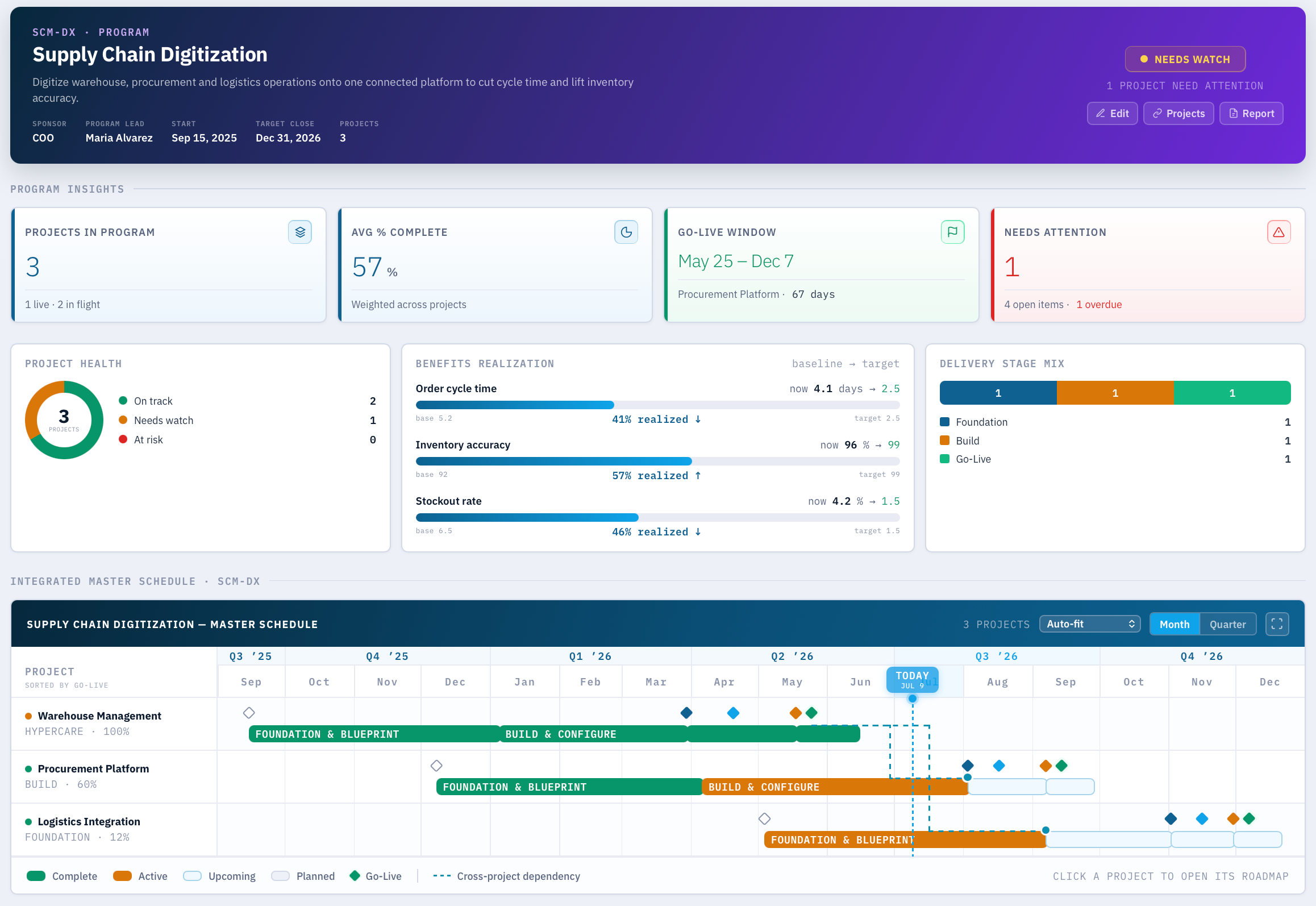Click Warehouse Management Build & Configure bar
Screen dimensions: 1316x906
click(593, 734)
